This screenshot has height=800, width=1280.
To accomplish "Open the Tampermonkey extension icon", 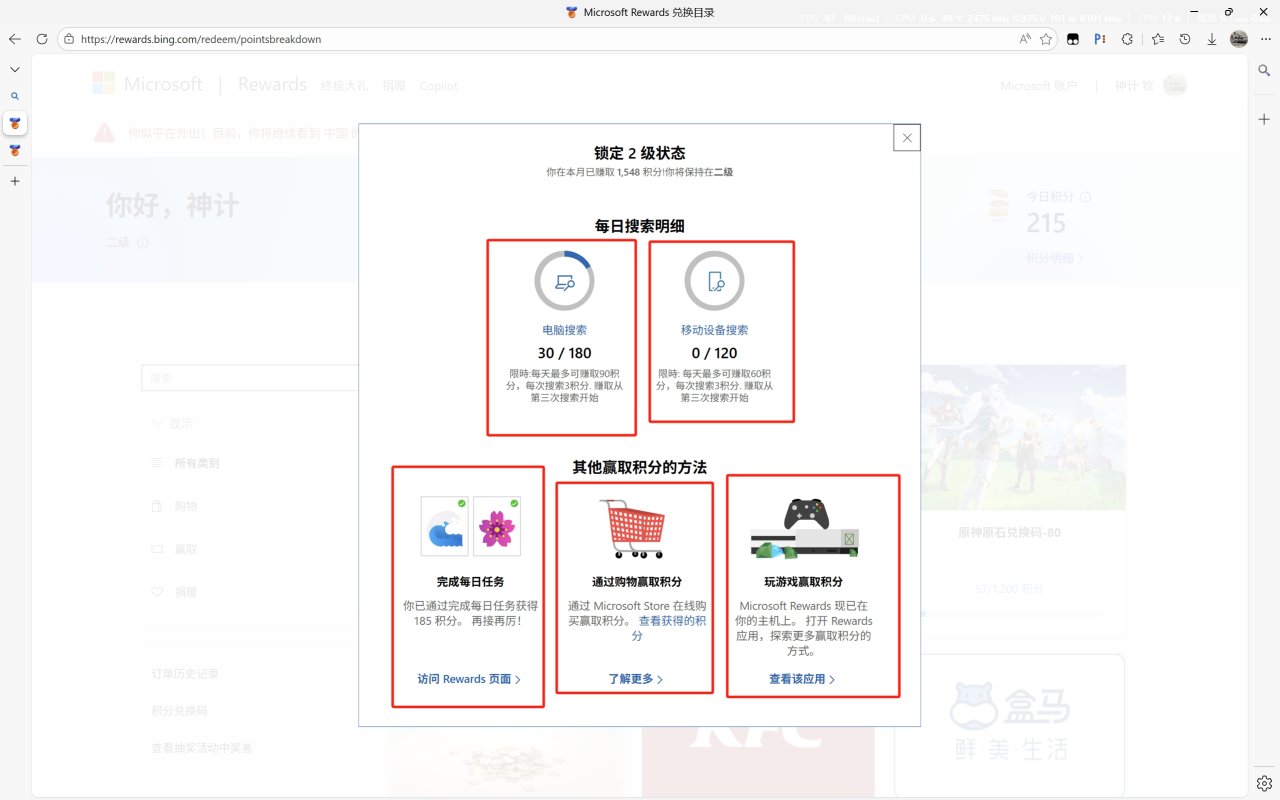I will pos(1073,39).
